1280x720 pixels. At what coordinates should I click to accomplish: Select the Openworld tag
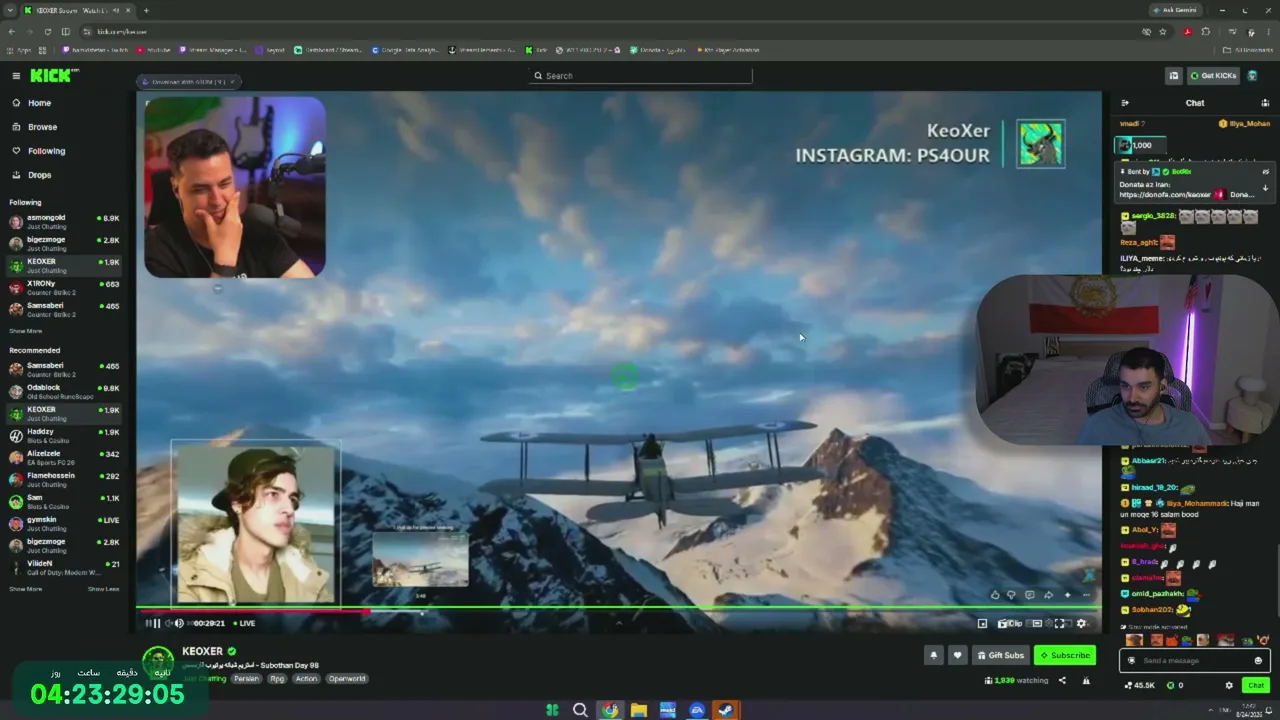coord(347,679)
